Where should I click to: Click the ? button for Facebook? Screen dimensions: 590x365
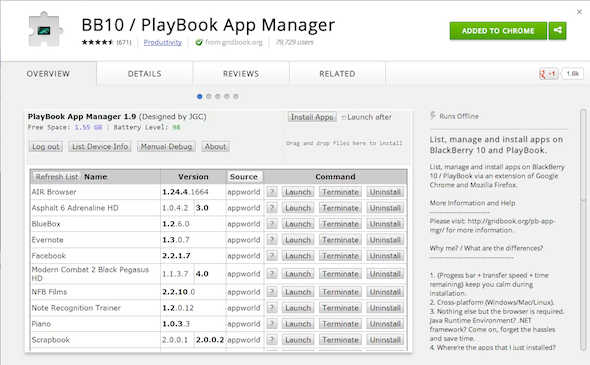(x=272, y=256)
